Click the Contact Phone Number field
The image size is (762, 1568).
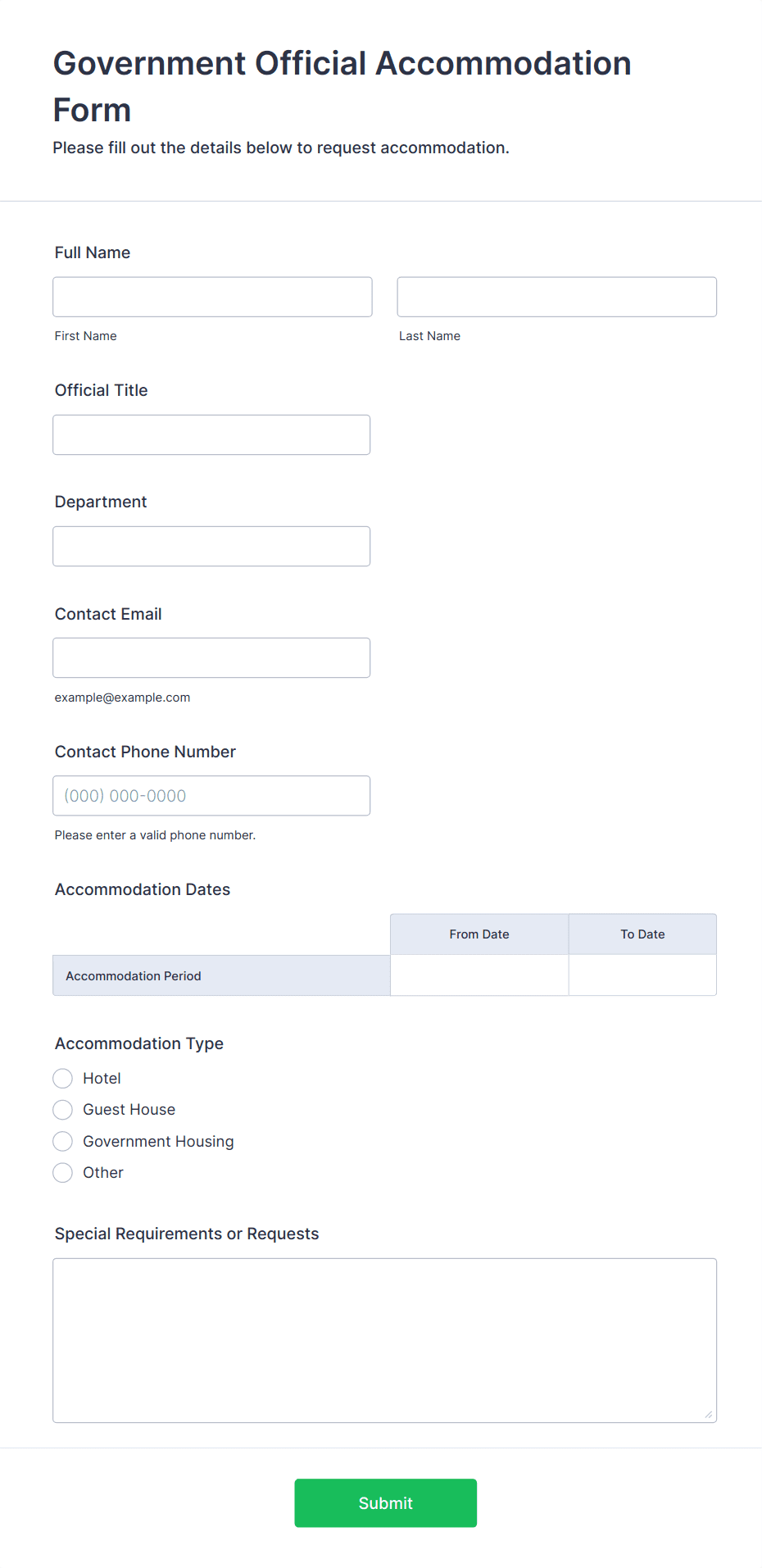pos(211,795)
